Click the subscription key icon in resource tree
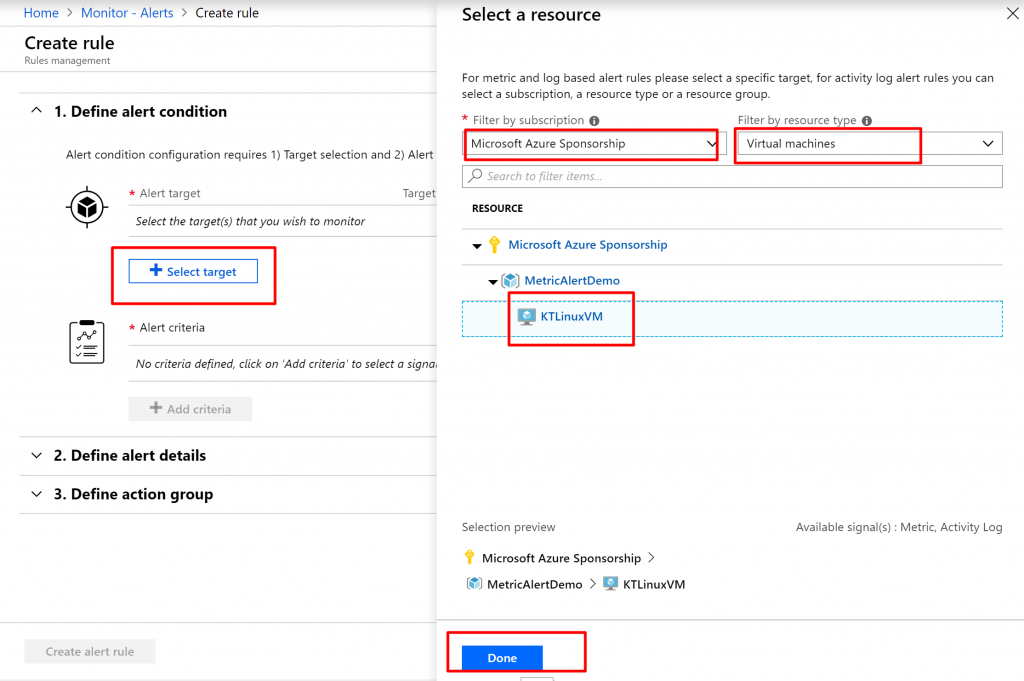This screenshot has width=1024, height=681. coord(494,245)
